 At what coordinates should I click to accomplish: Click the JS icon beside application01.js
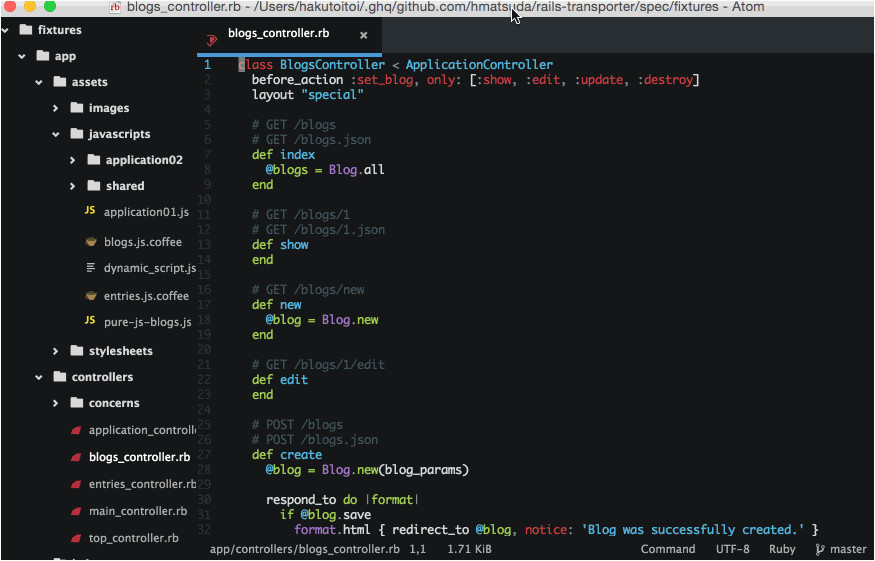click(90, 211)
